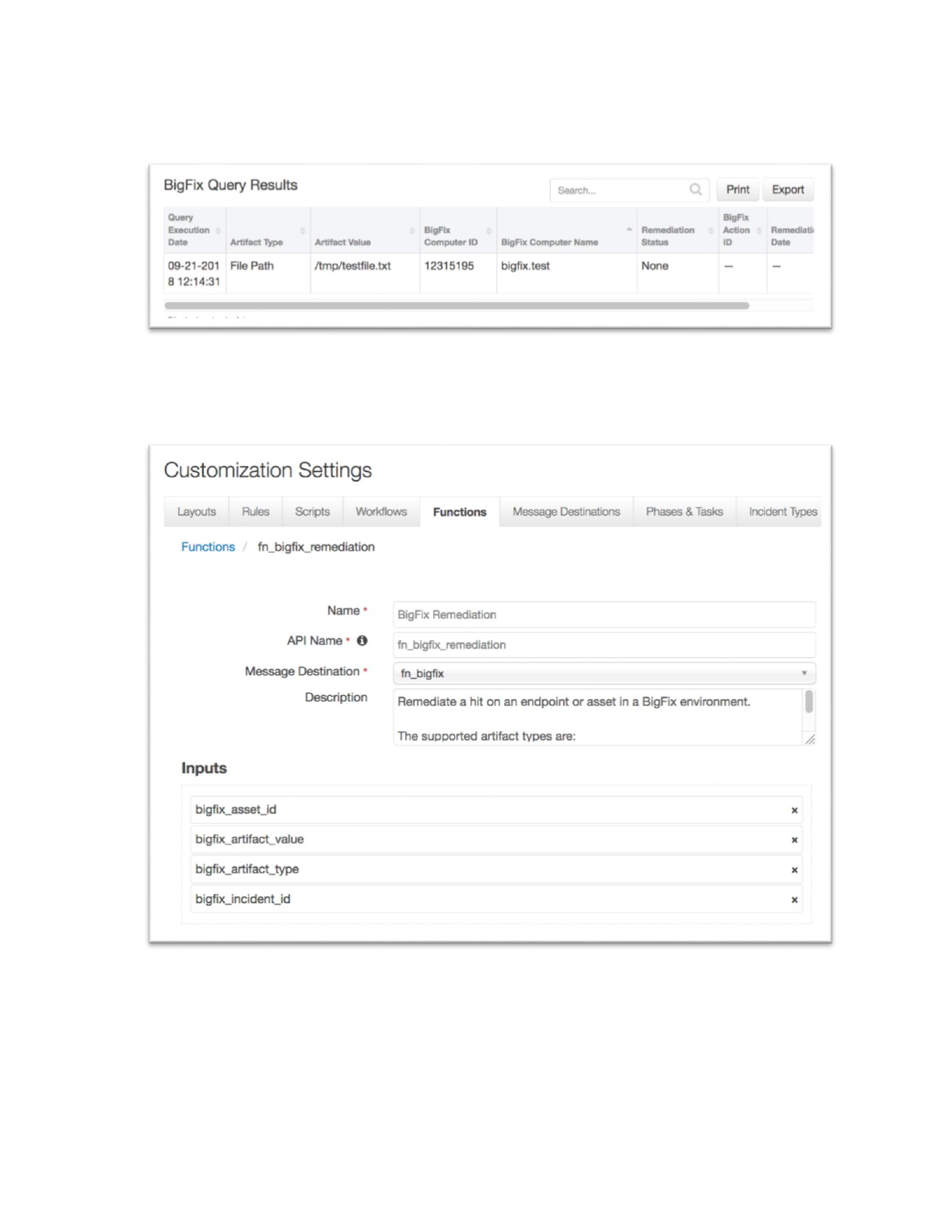Open the Layouts tab
Viewport: 952px width, 1232px height.
196,512
